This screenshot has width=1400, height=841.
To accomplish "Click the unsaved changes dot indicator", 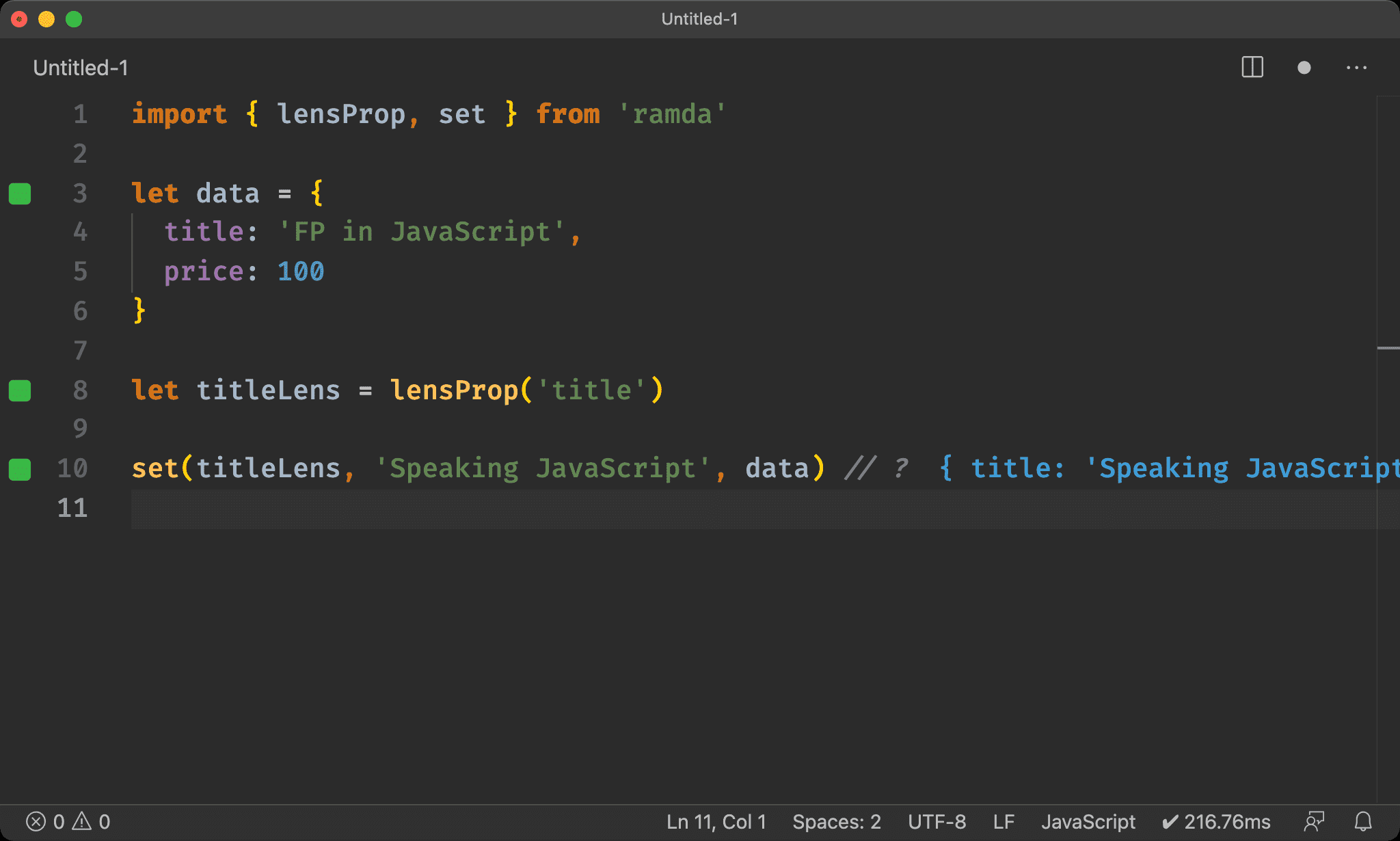I will [x=1304, y=68].
